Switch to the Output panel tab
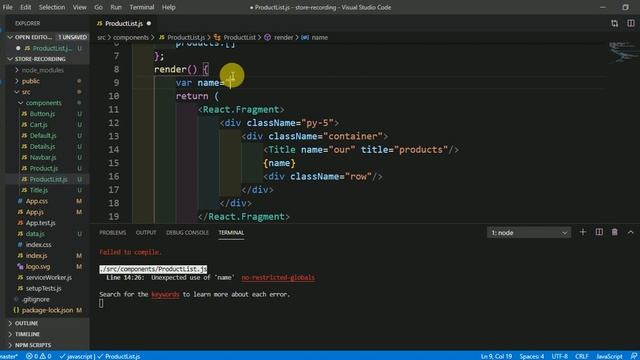This screenshot has width=640, height=360. [x=146, y=233]
